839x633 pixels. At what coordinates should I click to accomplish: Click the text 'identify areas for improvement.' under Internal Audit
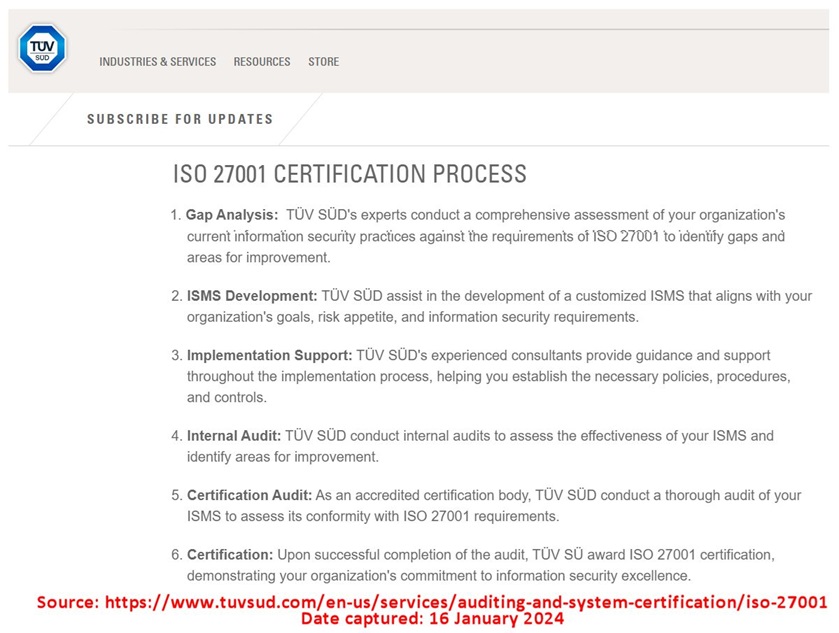coord(283,457)
